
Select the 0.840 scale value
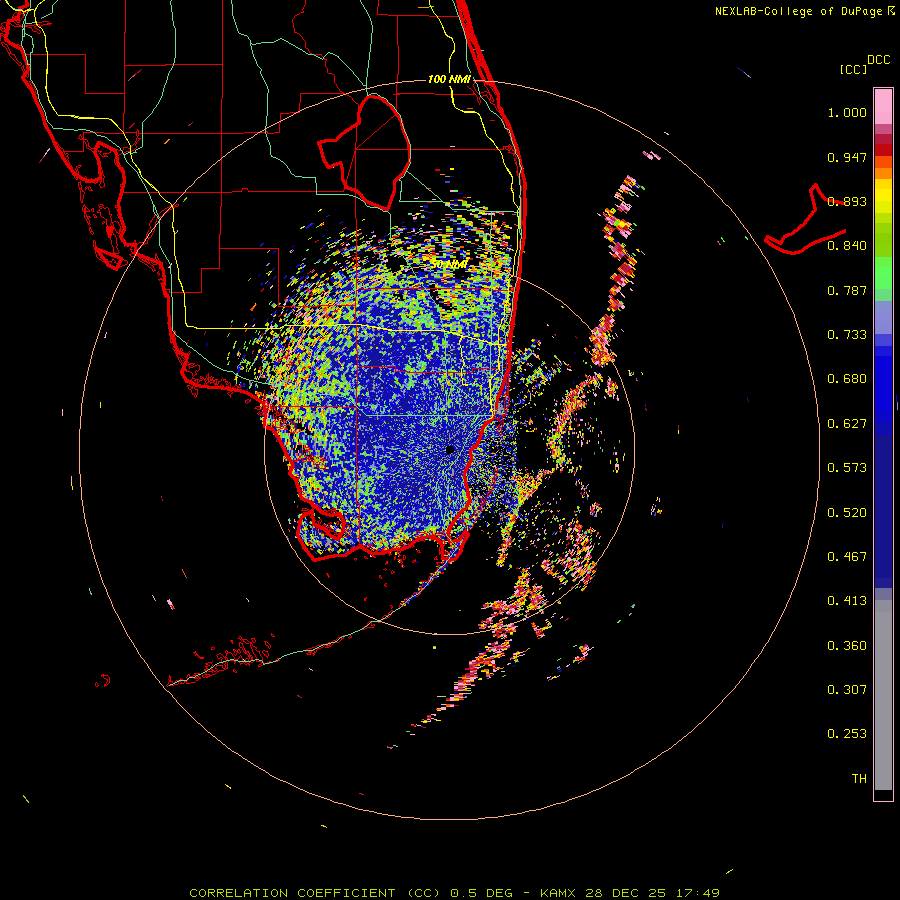(x=847, y=246)
